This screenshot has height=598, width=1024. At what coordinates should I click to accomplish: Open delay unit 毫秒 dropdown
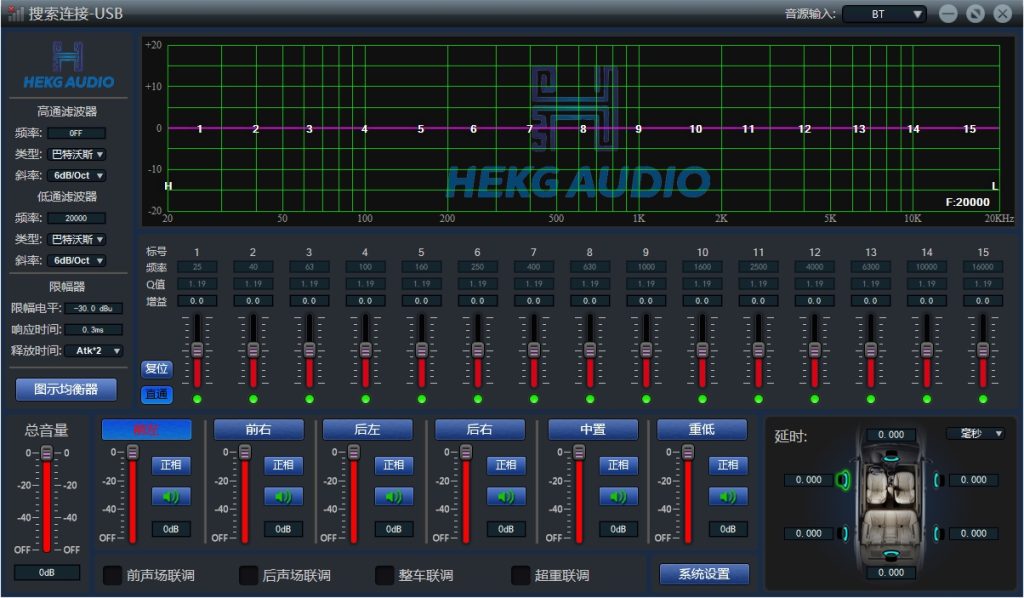coord(976,433)
